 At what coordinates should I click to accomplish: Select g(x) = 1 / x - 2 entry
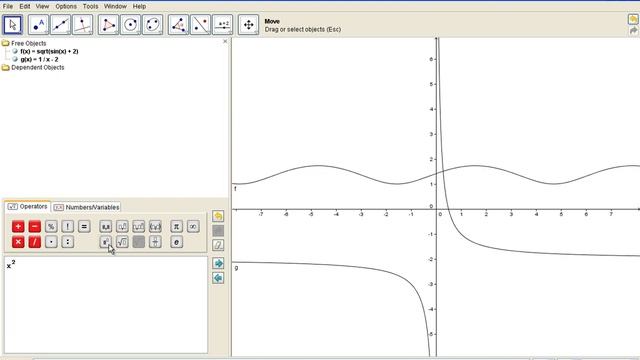tap(40, 59)
